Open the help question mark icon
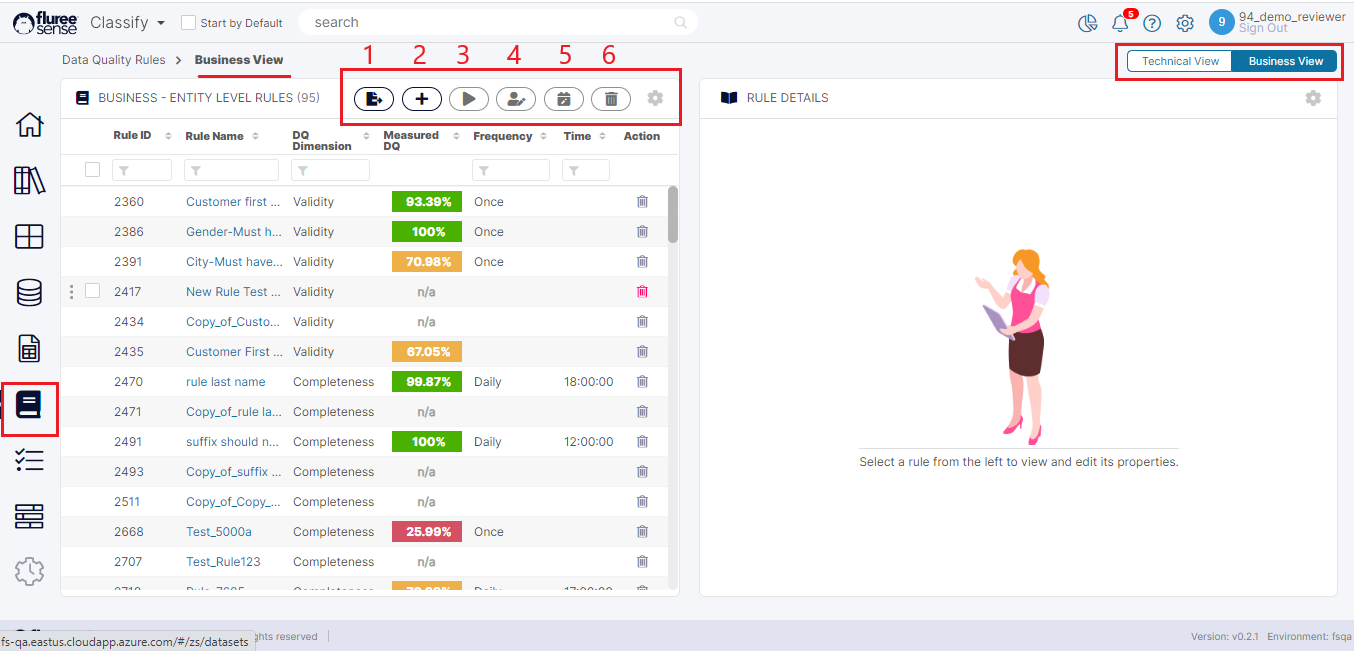1354x651 pixels. coord(1152,23)
